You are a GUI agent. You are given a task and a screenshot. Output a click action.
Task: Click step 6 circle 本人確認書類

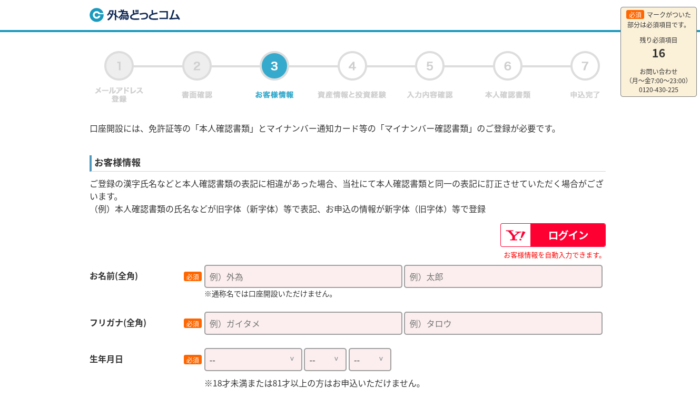click(507, 66)
